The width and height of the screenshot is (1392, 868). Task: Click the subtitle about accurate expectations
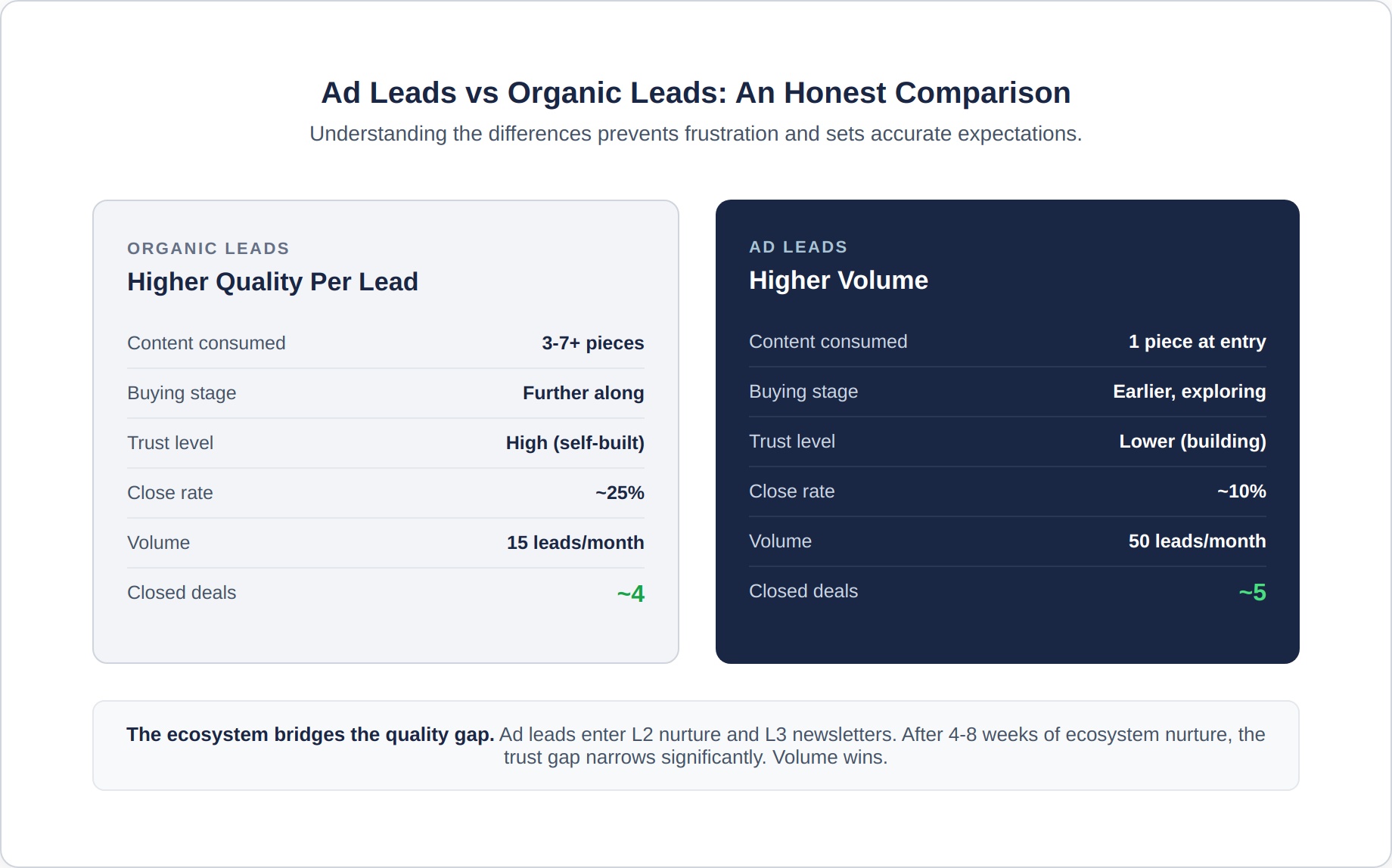(695, 134)
